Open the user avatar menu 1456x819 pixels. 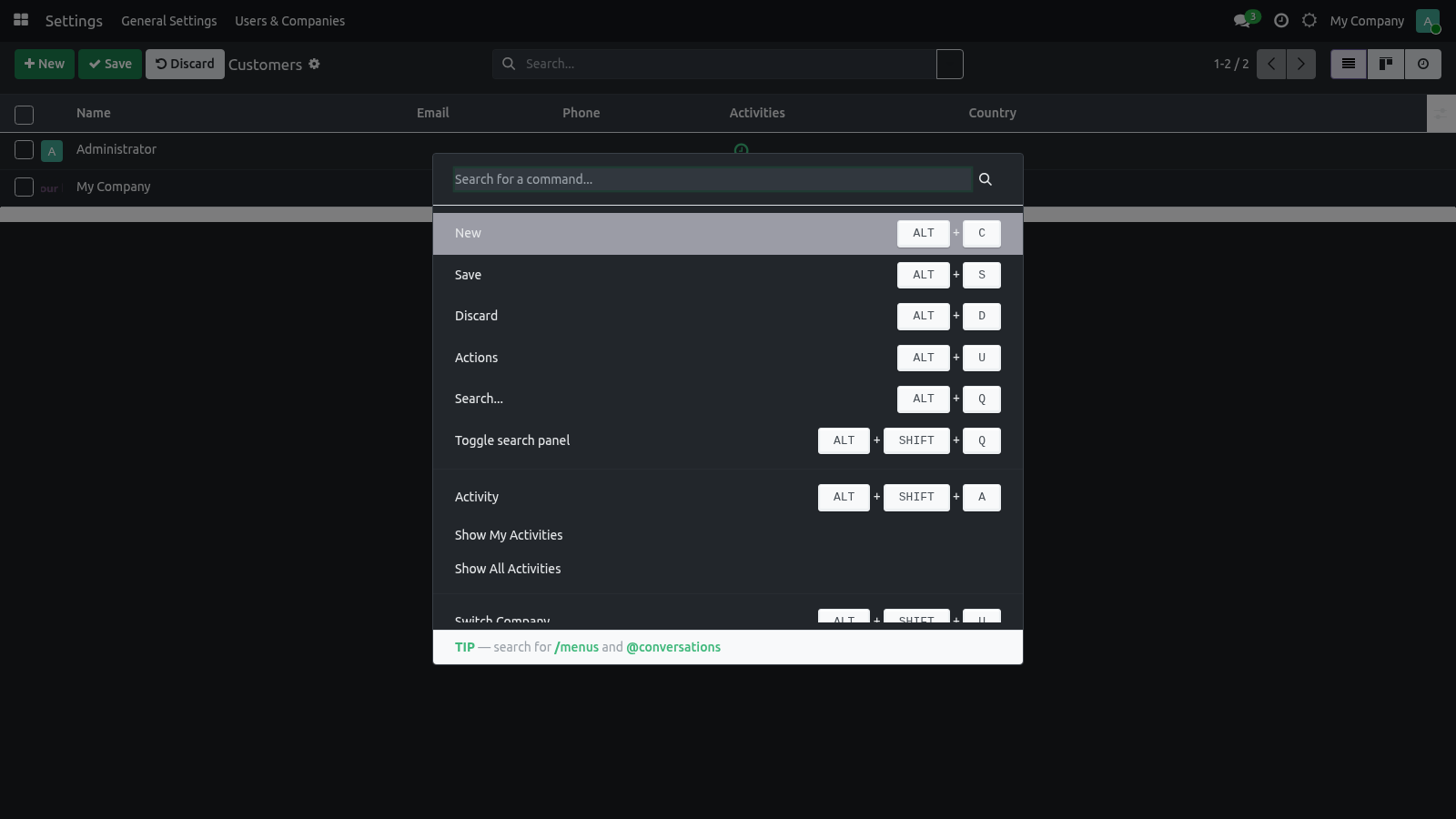click(1428, 21)
